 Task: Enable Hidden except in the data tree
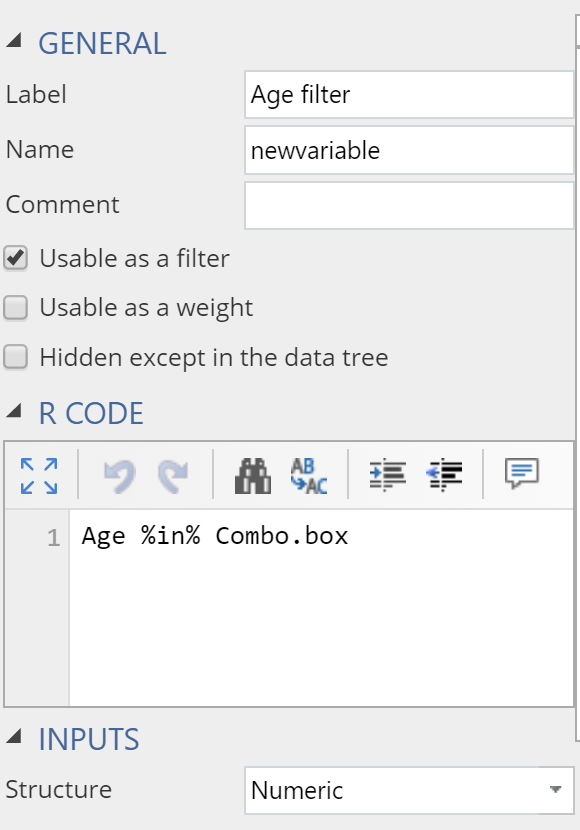point(17,356)
